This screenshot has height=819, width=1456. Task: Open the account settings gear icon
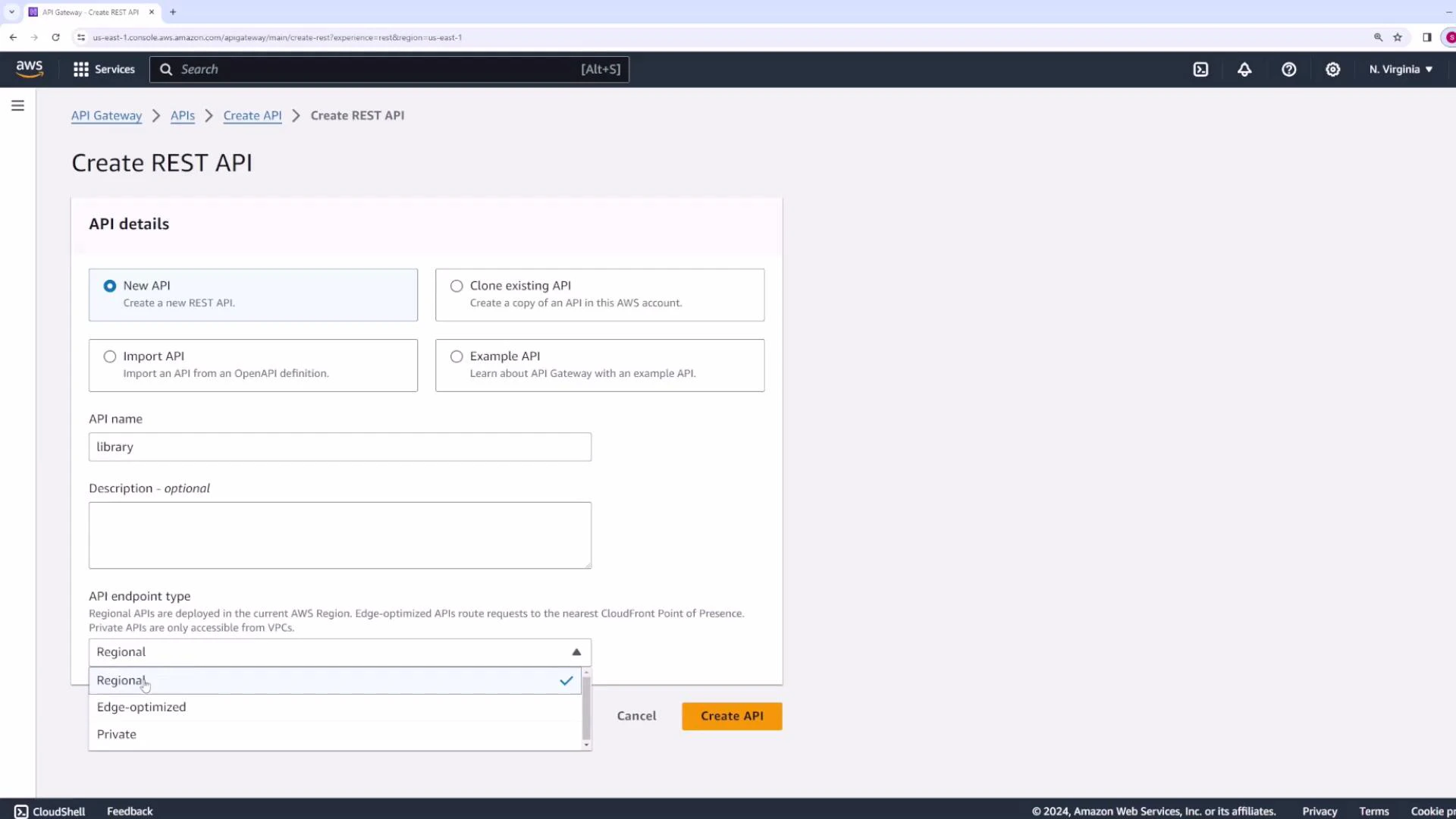point(1333,69)
